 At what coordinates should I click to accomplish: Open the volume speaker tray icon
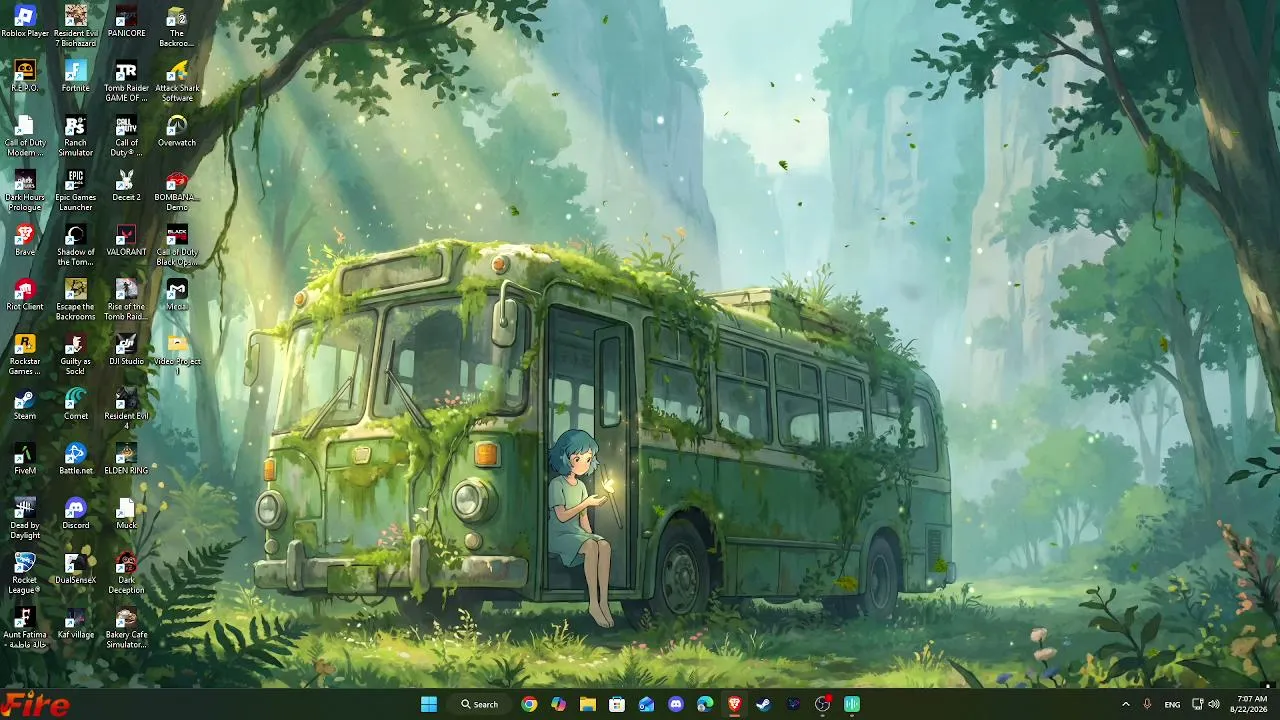pos(1214,704)
